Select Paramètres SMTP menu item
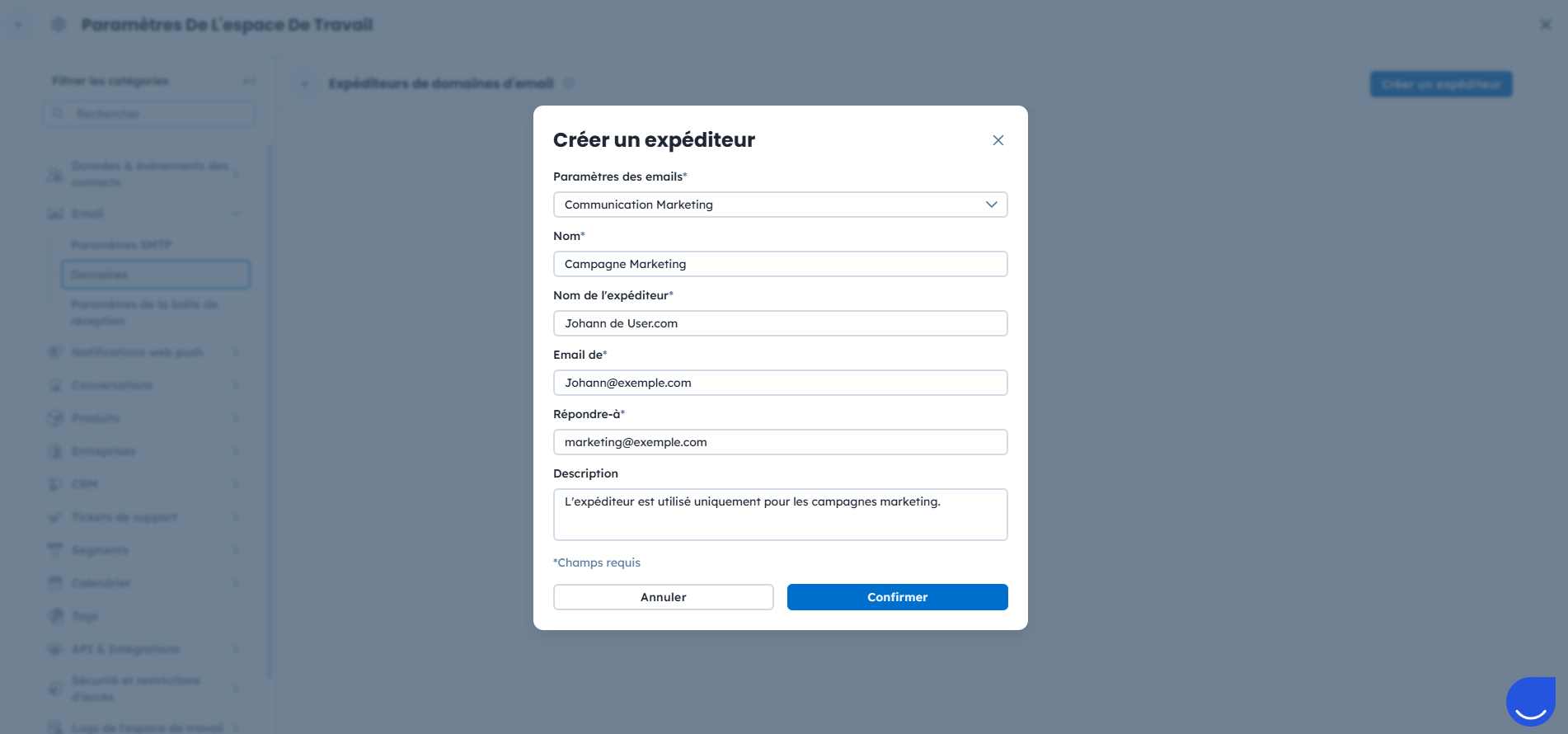Image resolution: width=1568 pixels, height=734 pixels. pyautogui.click(x=121, y=245)
